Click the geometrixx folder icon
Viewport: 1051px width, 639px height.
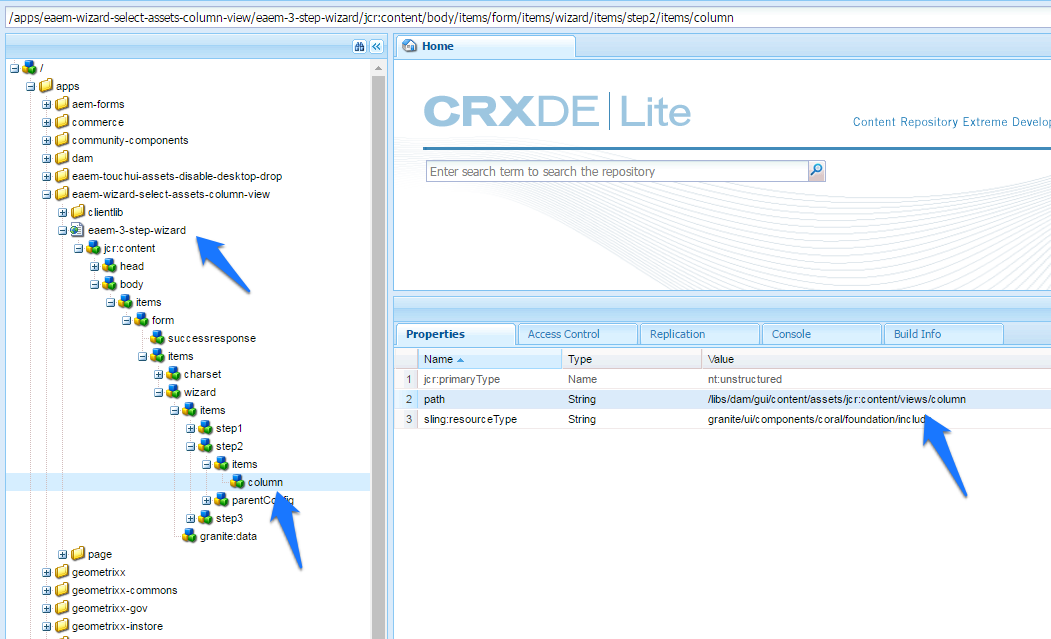[62, 572]
